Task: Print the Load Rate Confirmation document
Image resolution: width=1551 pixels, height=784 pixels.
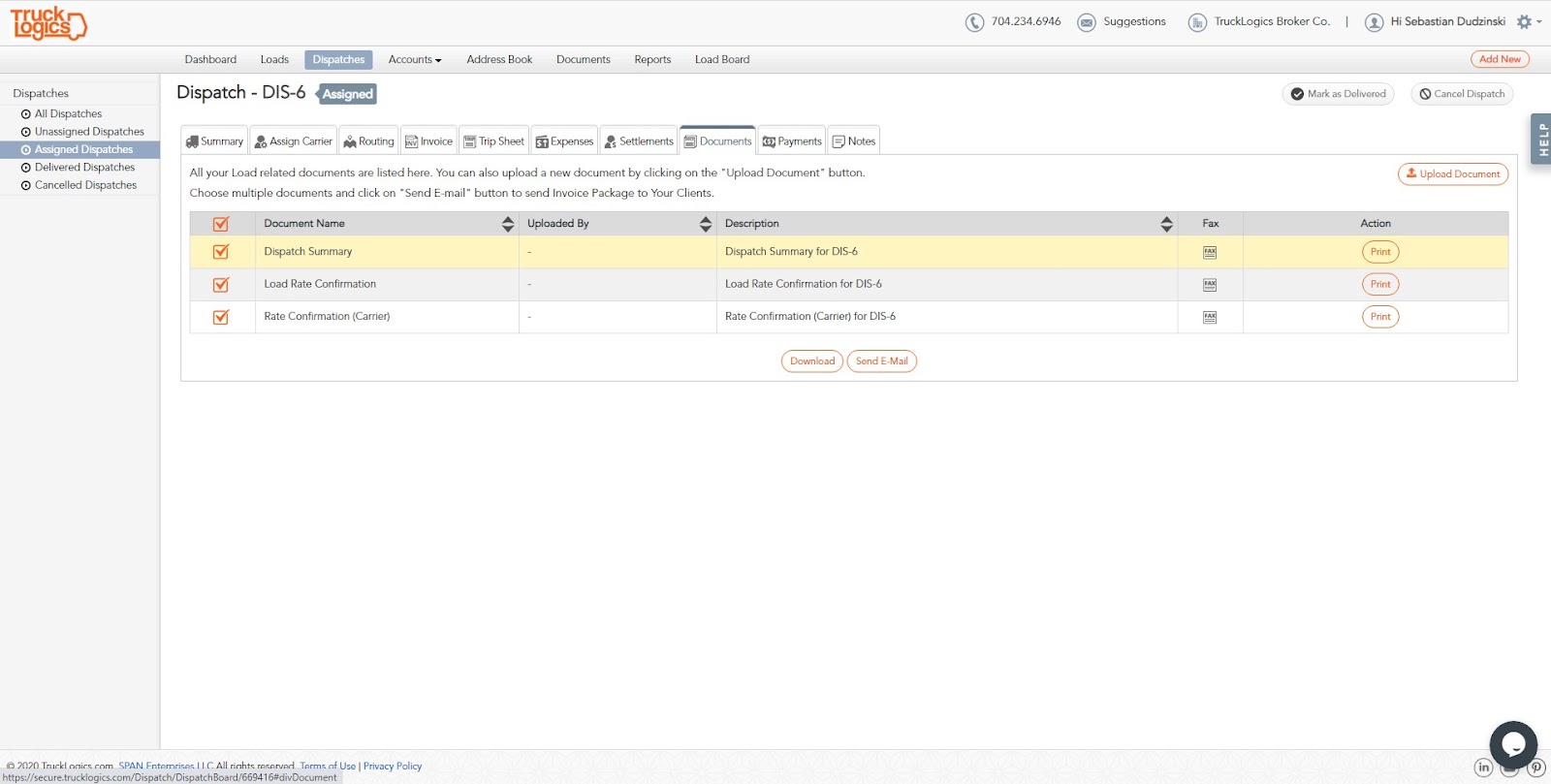Action: 1380,285
